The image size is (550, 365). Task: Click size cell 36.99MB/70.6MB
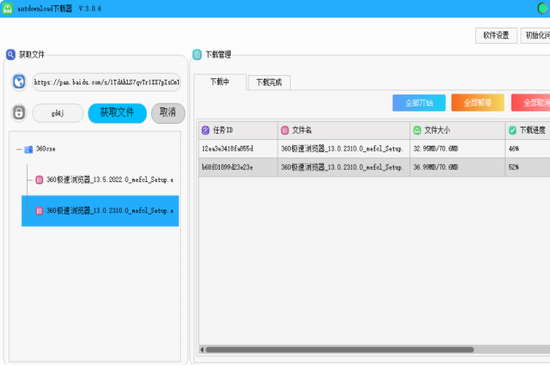(x=457, y=167)
